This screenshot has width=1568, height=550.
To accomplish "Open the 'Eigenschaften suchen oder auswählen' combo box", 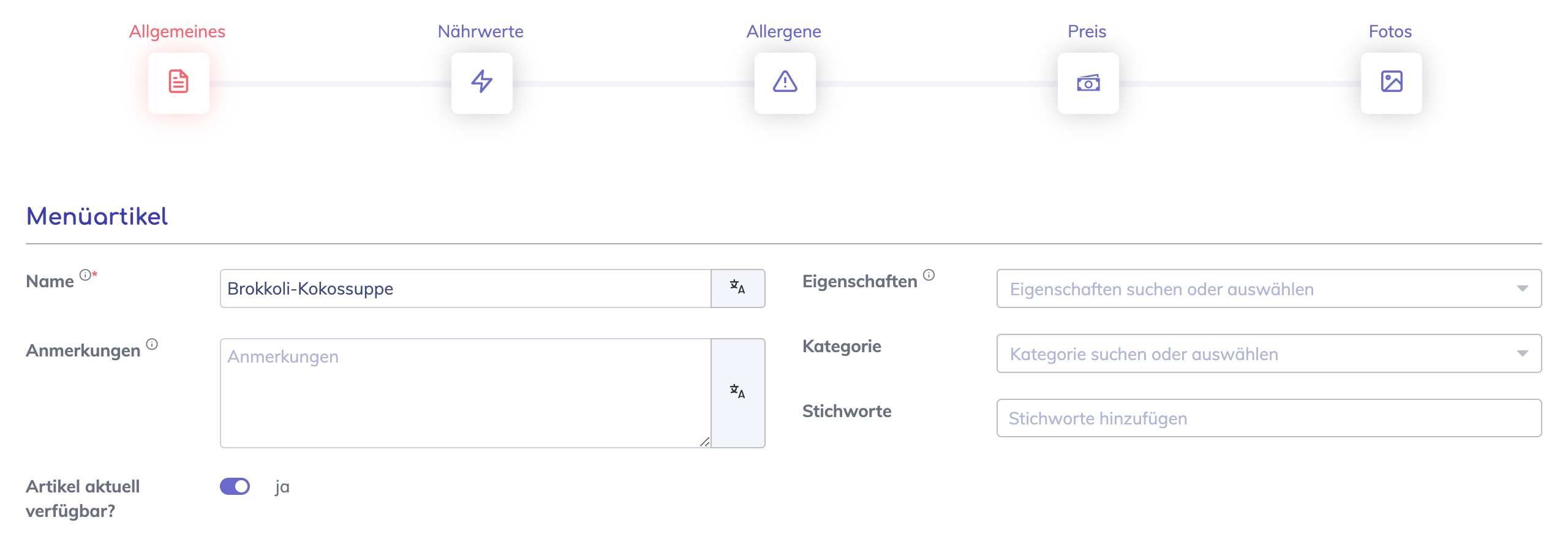I will pos(1256,288).
